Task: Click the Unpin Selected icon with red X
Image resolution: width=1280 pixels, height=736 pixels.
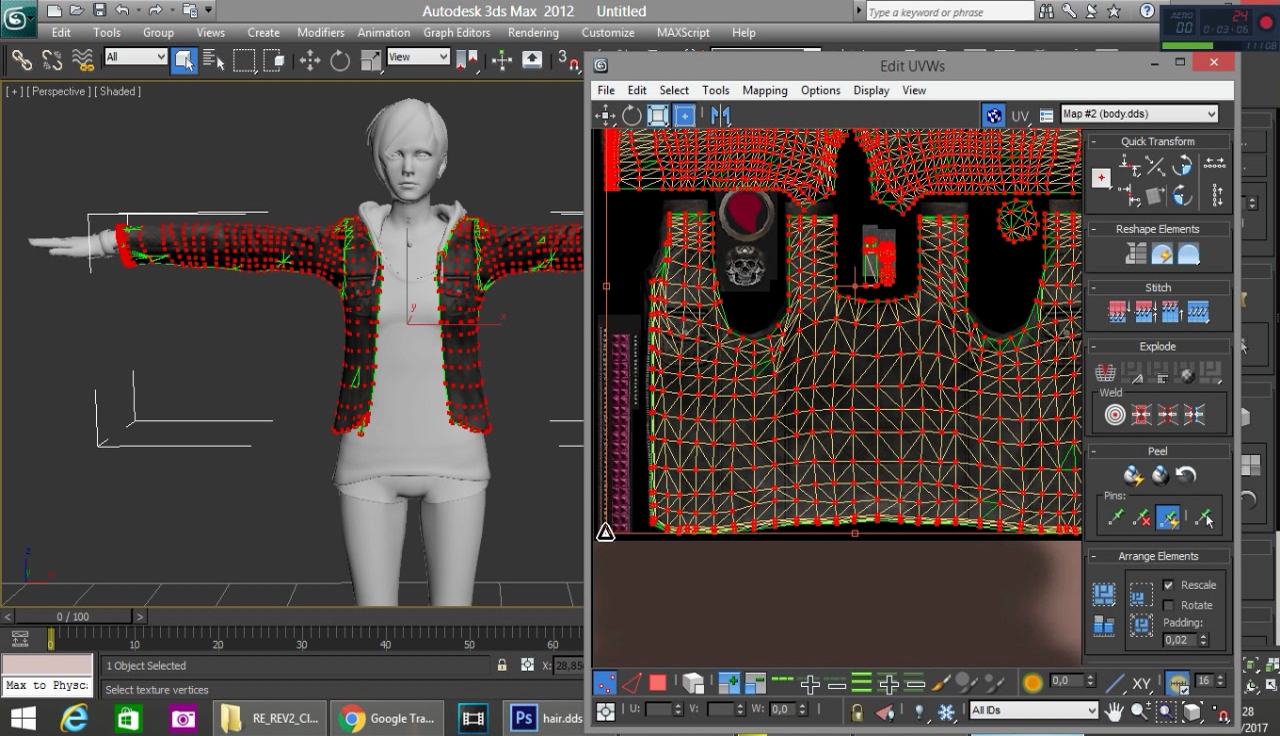Action: 1141,518
